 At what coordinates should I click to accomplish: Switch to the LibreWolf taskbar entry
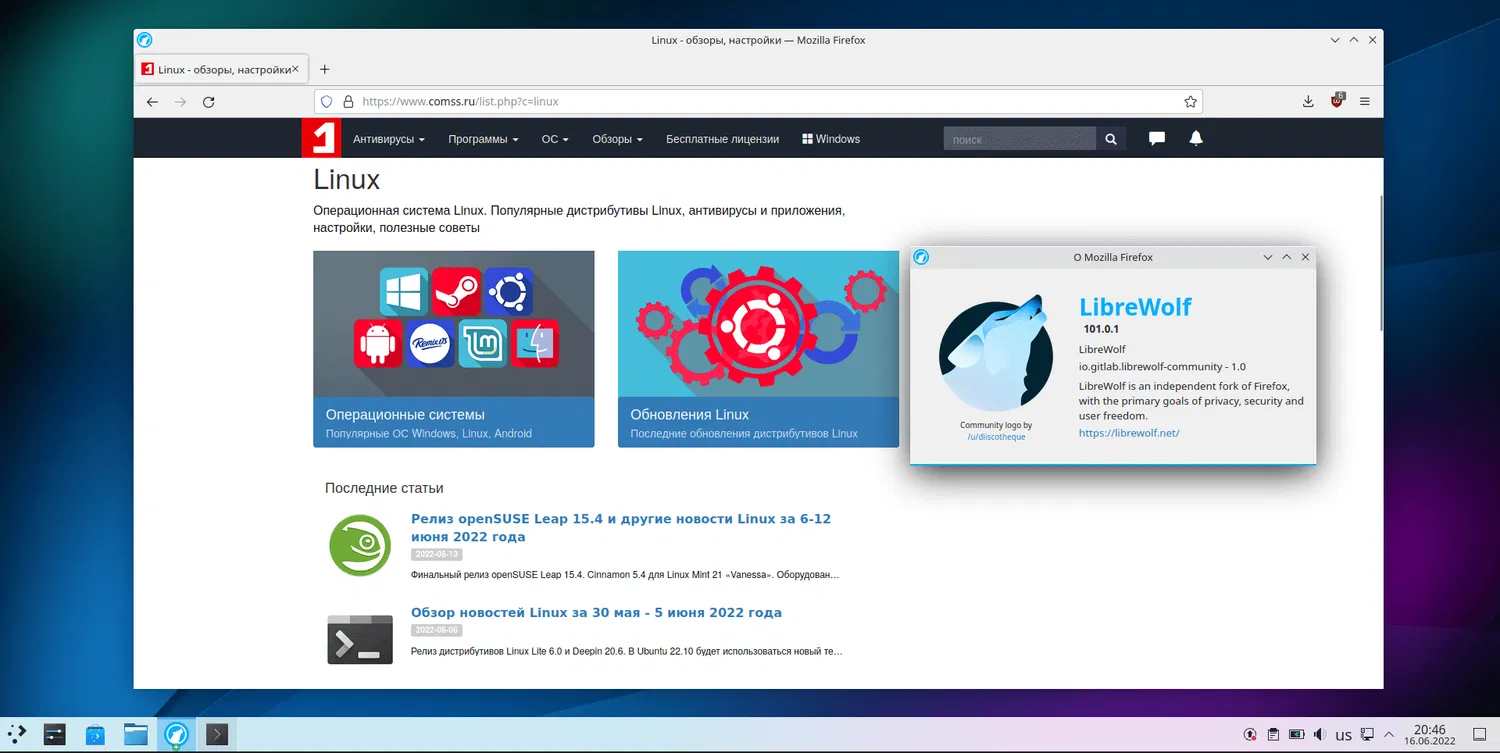tap(176, 735)
